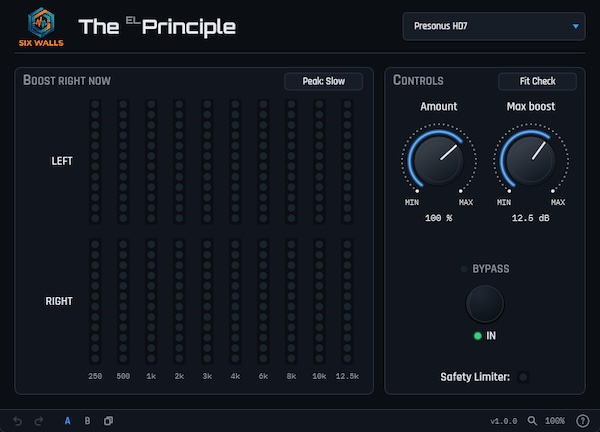Click the 4k frequency band label
The width and height of the screenshot is (600, 432).
pyautogui.click(x=235, y=376)
